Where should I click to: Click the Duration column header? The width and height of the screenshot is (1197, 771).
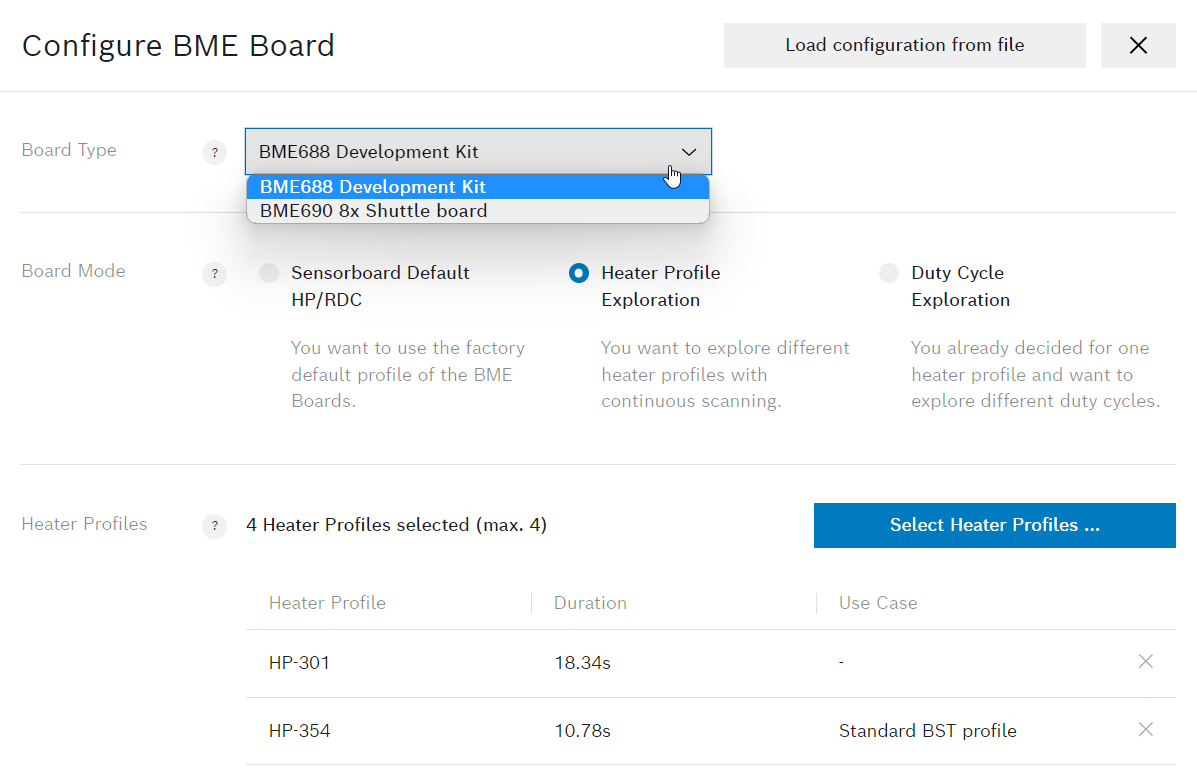[590, 603]
